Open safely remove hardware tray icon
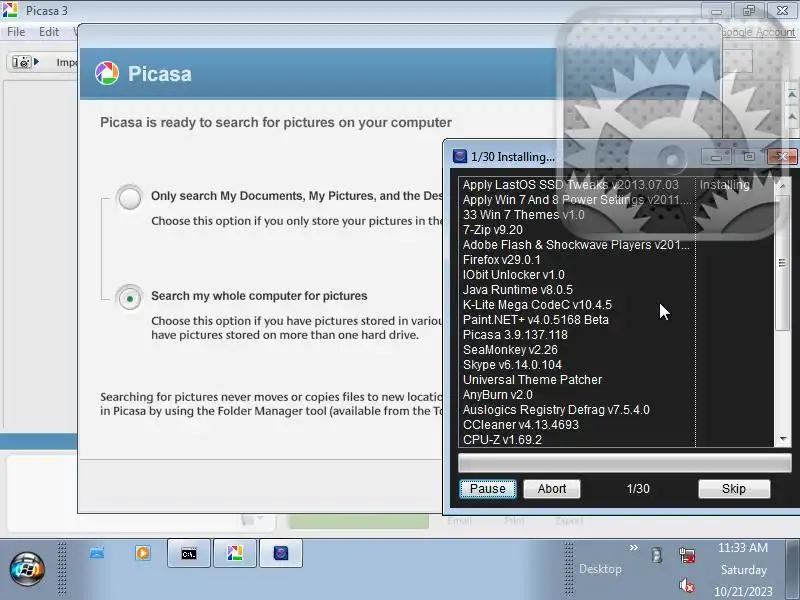Screen dimensions: 800x600 tap(657, 555)
